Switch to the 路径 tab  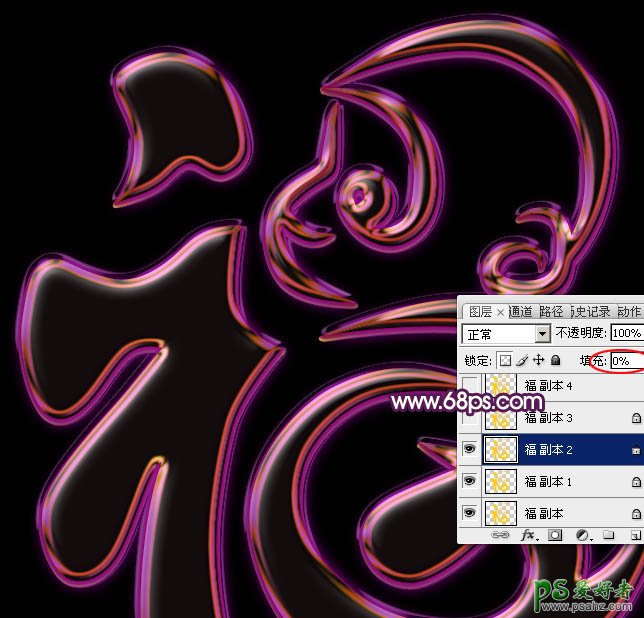[551, 312]
